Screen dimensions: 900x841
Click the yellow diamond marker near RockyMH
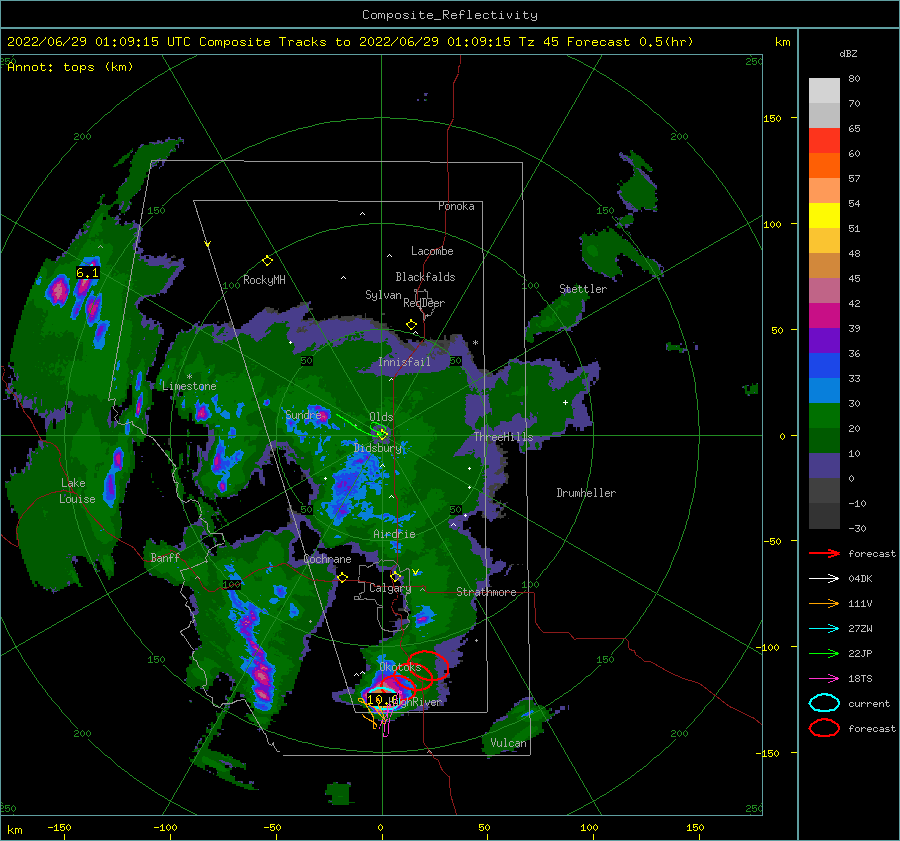[267, 261]
